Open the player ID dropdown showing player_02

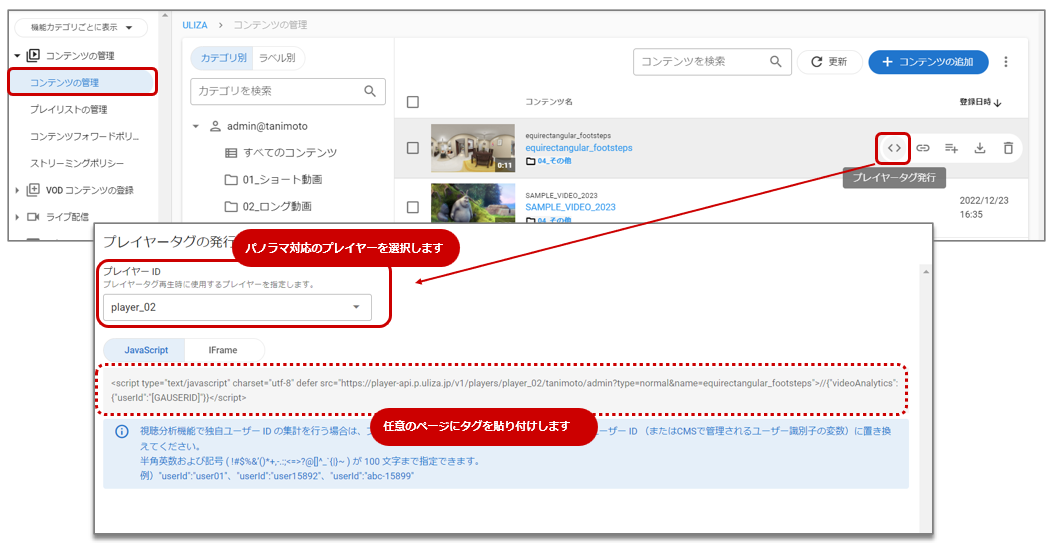[237, 307]
